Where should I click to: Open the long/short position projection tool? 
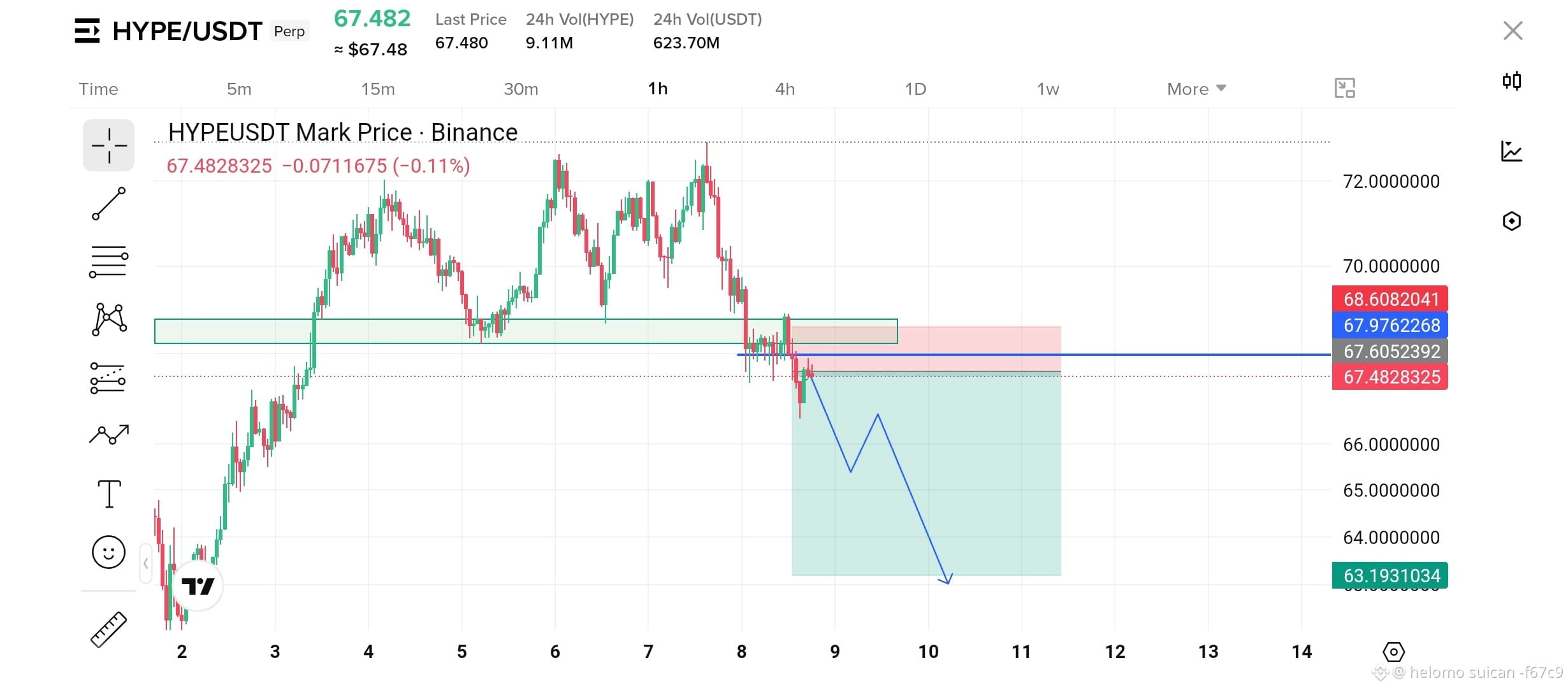(108, 378)
